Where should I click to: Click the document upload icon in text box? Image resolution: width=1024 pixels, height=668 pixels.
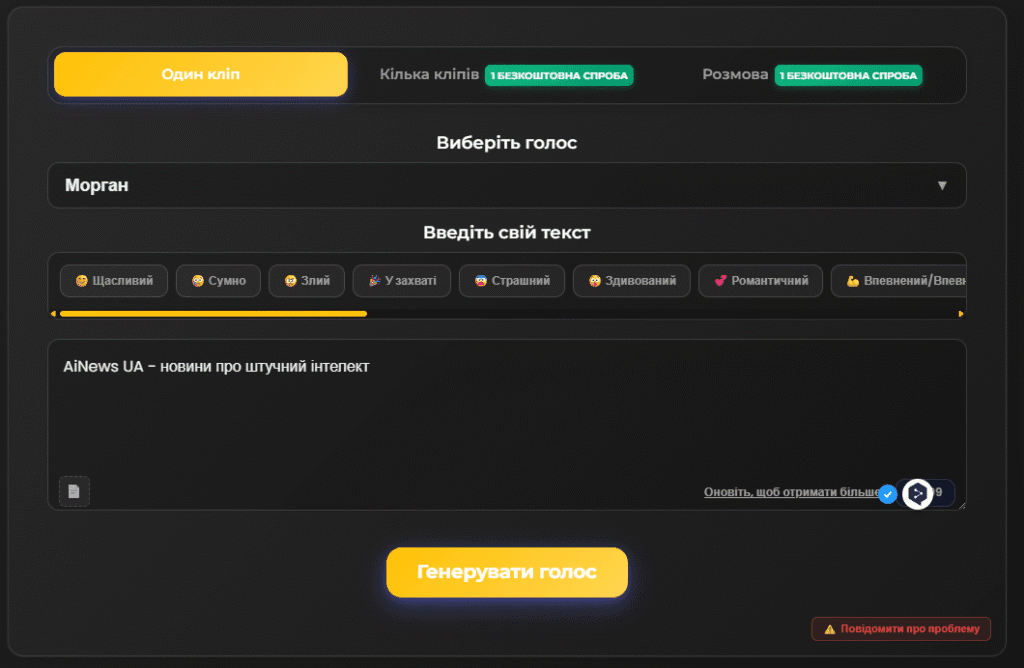74,491
